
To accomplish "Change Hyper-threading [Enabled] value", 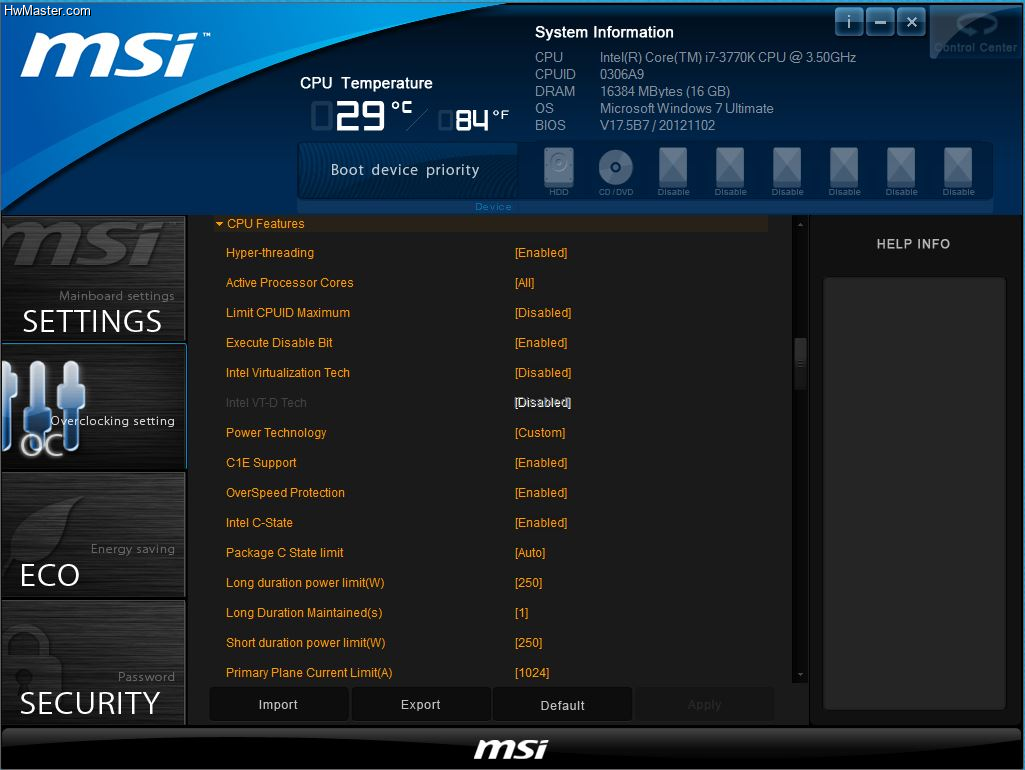I will [x=541, y=253].
